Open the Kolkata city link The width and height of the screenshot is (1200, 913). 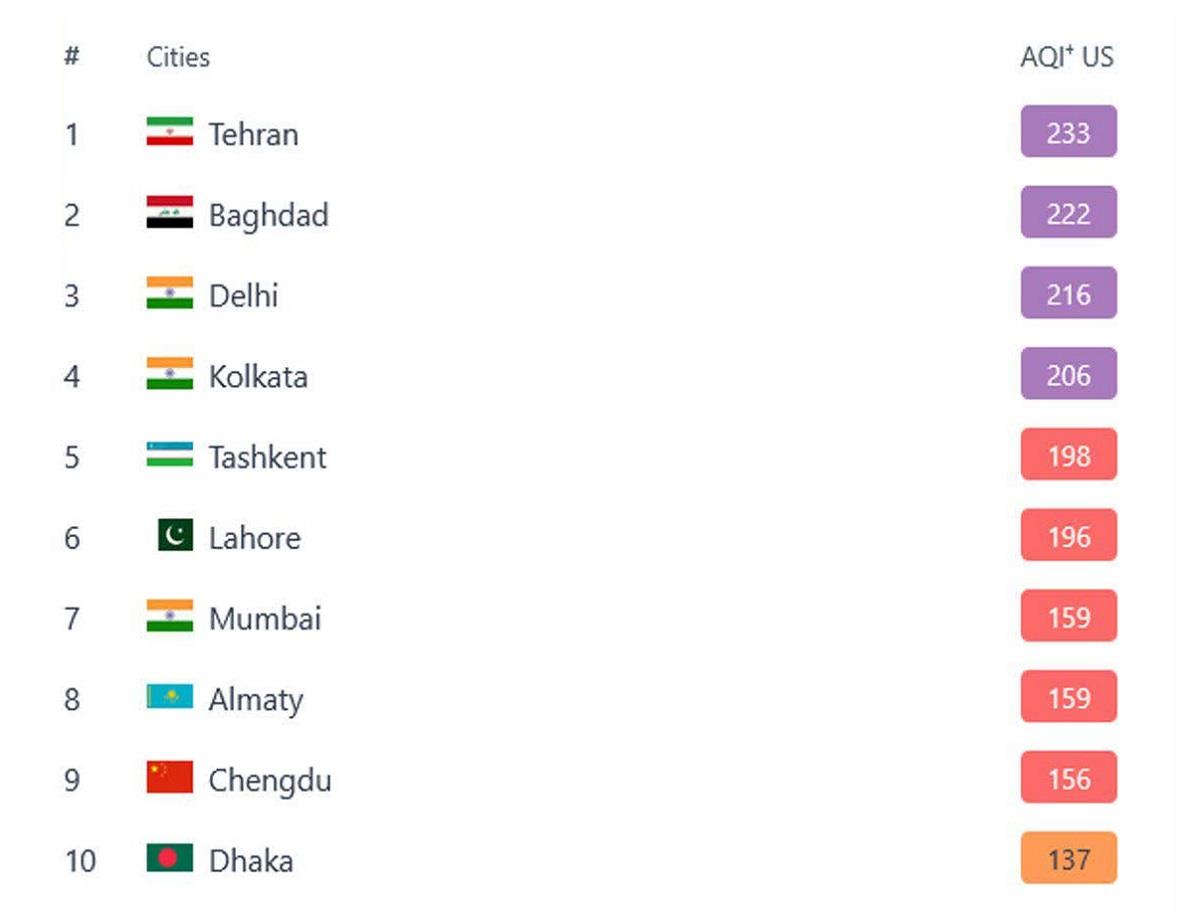pyautogui.click(x=258, y=377)
